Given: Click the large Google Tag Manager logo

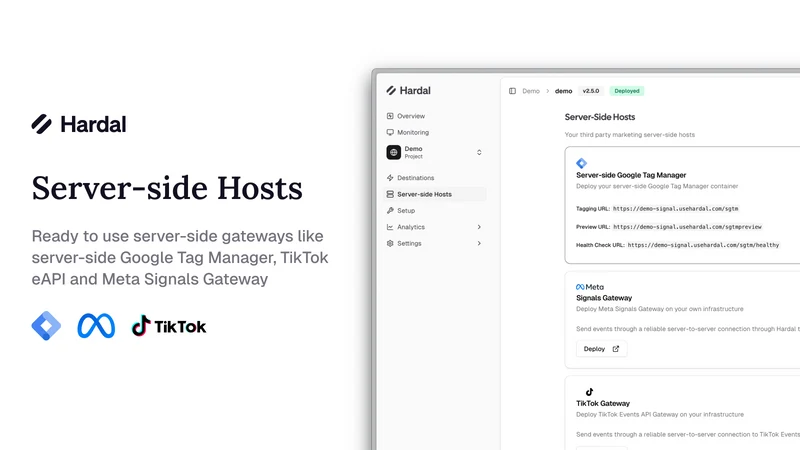Looking at the screenshot, I should tap(46, 326).
